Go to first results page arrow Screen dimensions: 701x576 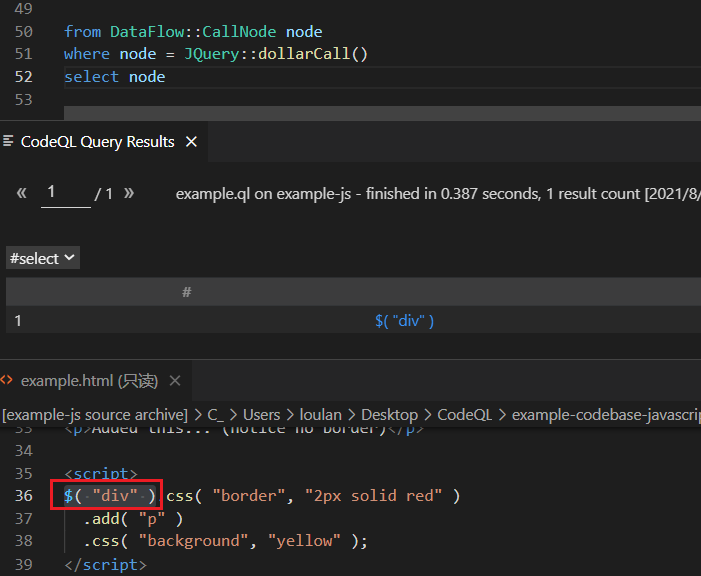21,193
